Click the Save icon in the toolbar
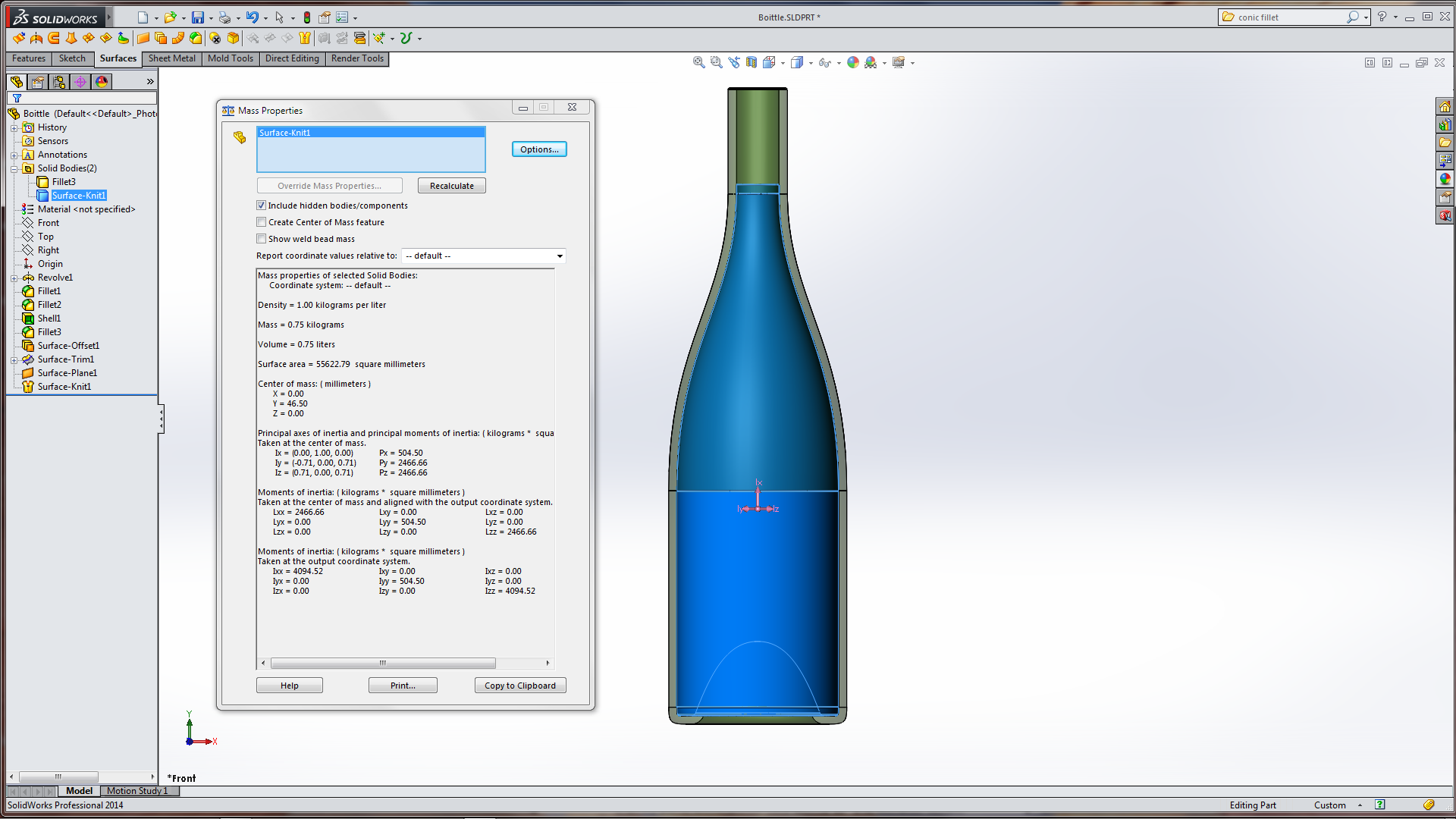This screenshot has width=1456, height=819. 197,17
